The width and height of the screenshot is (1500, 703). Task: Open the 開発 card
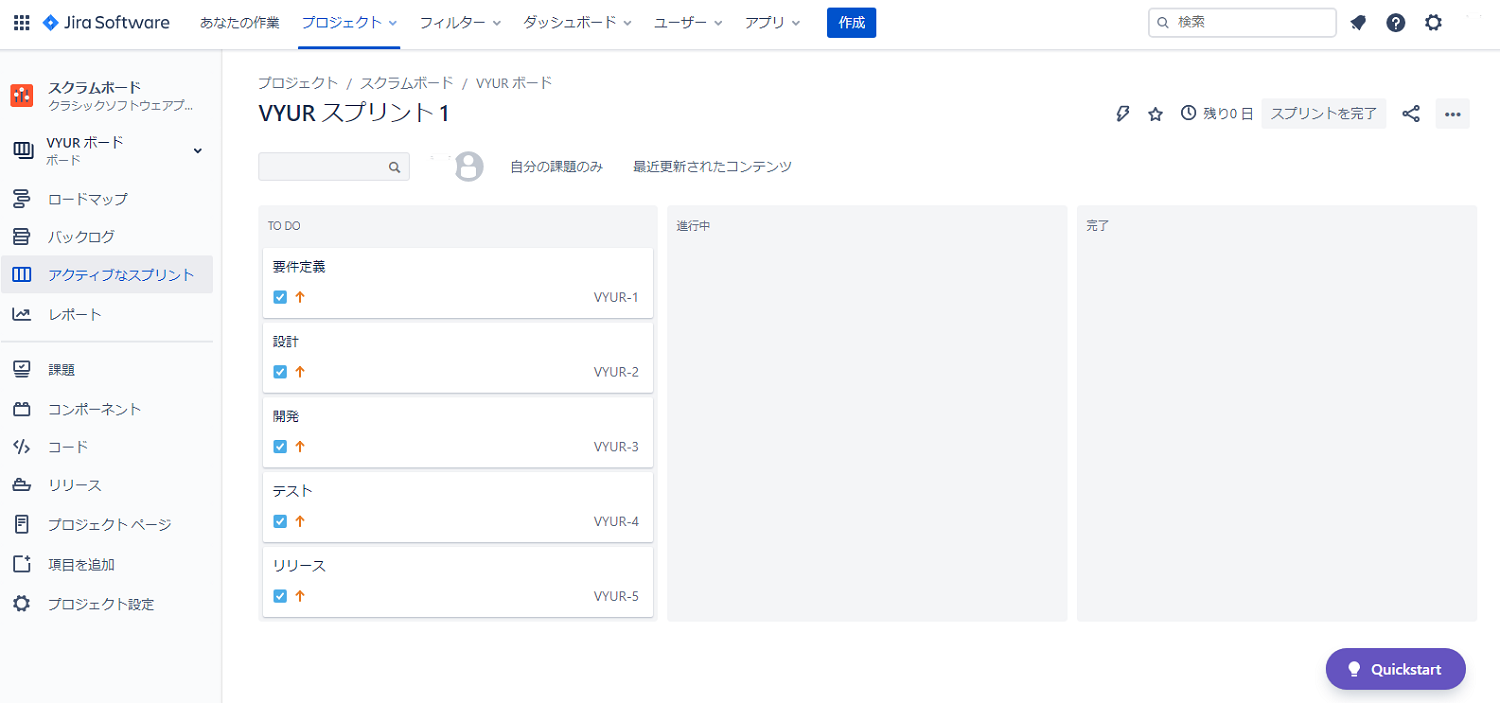(x=458, y=432)
